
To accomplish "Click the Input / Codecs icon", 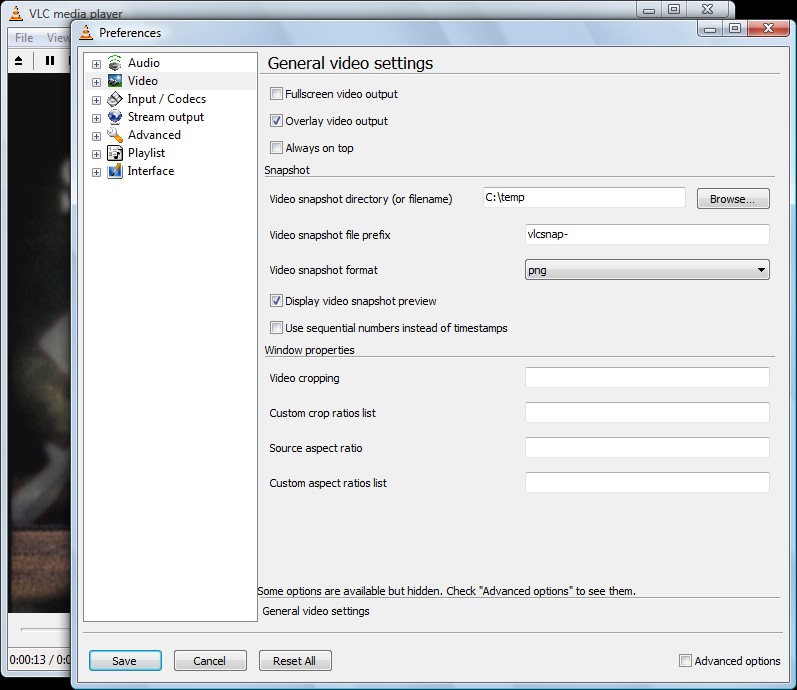I will (x=115, y=99).
